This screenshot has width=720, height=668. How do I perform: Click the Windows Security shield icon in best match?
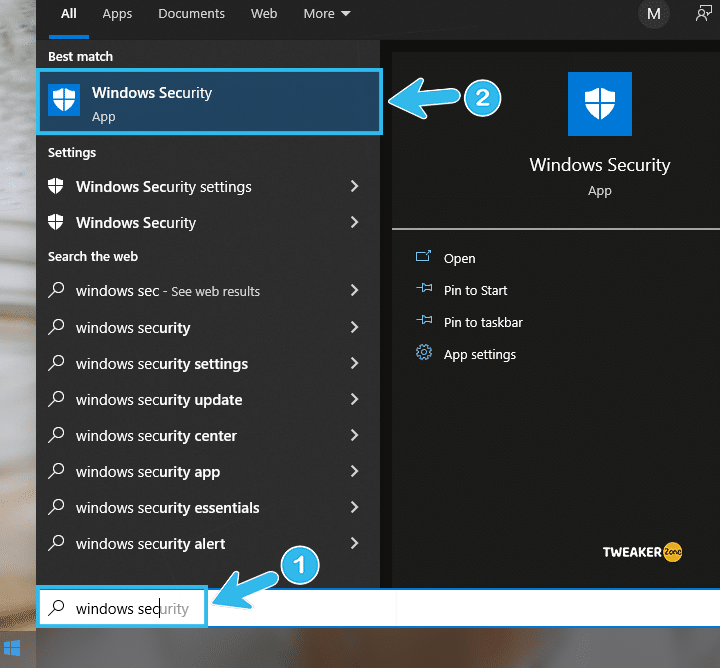click(x=64, y=100)
